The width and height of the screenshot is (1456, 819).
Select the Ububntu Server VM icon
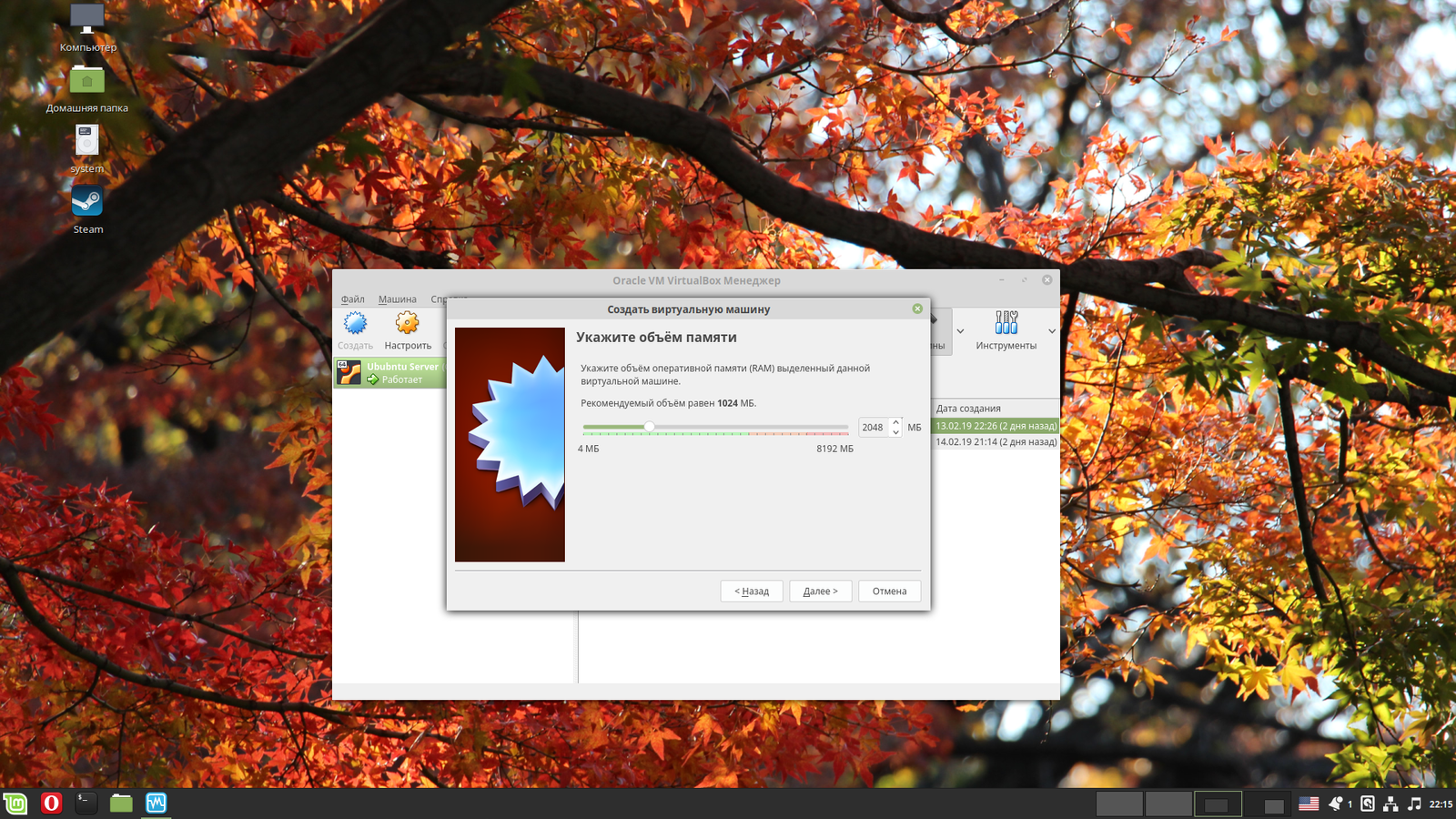point(349,372)
